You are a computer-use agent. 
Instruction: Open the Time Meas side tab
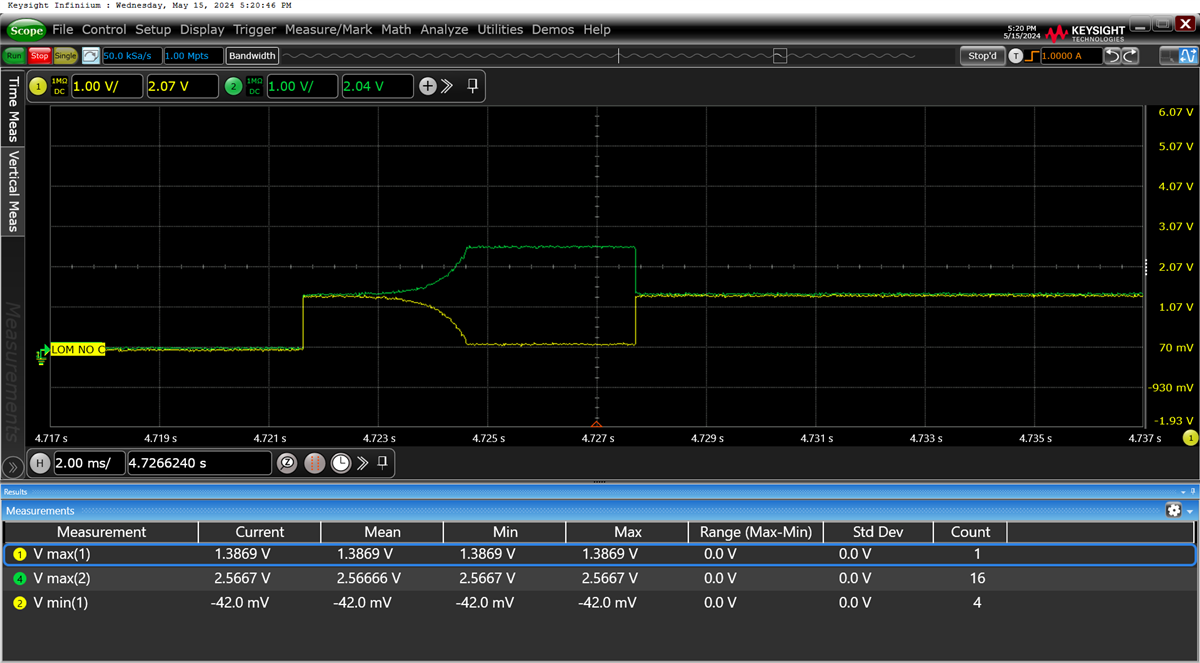pyautogui.click(x=13, y=110)
